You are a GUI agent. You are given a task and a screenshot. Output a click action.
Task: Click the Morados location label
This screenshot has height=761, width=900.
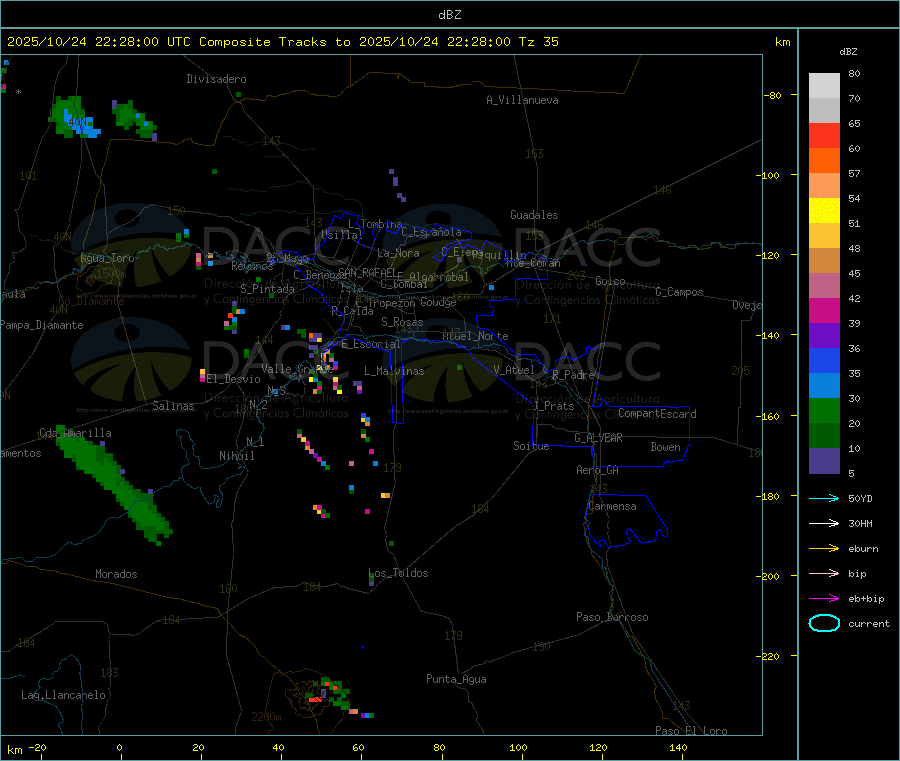pos(116,574)
